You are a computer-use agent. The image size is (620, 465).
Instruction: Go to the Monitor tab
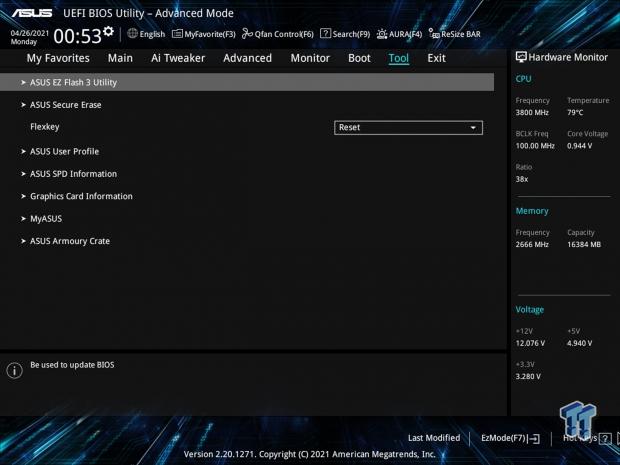pos(310,58)
